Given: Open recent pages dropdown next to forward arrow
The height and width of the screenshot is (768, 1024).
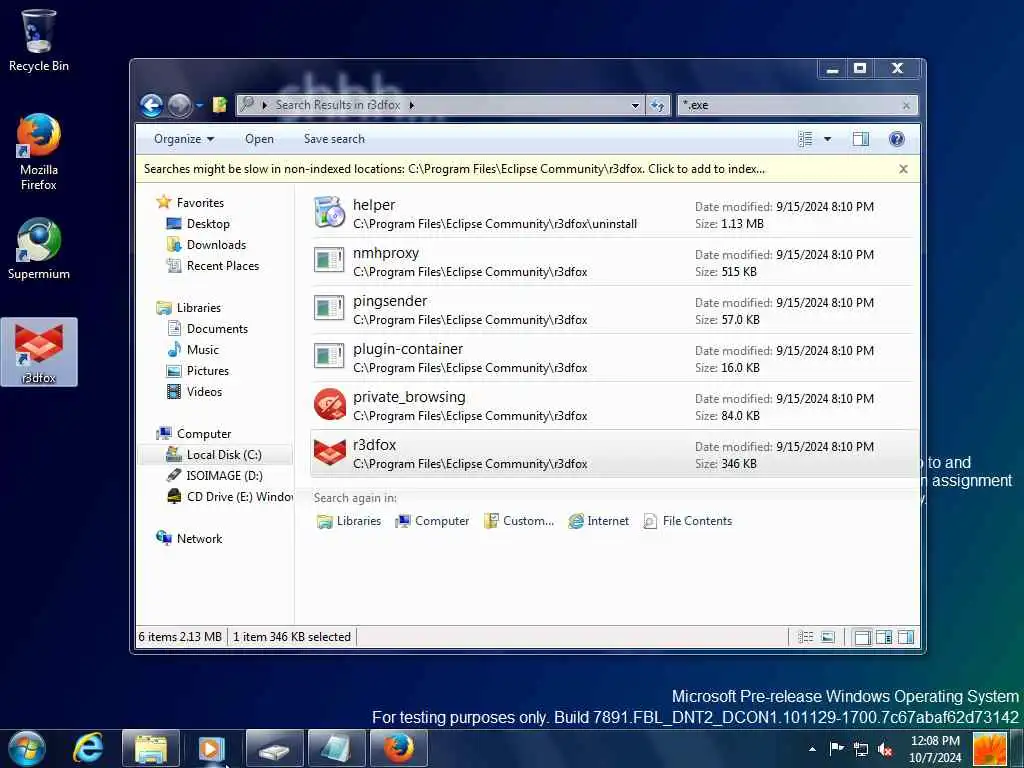Looking at the screenshot, I should click(x=199, y=105).
